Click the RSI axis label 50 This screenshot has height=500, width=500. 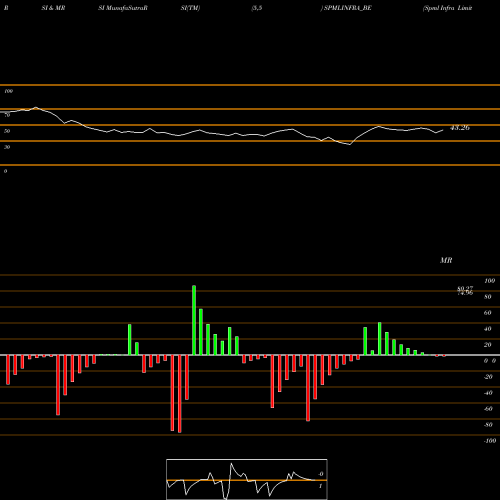click(7, 131)
